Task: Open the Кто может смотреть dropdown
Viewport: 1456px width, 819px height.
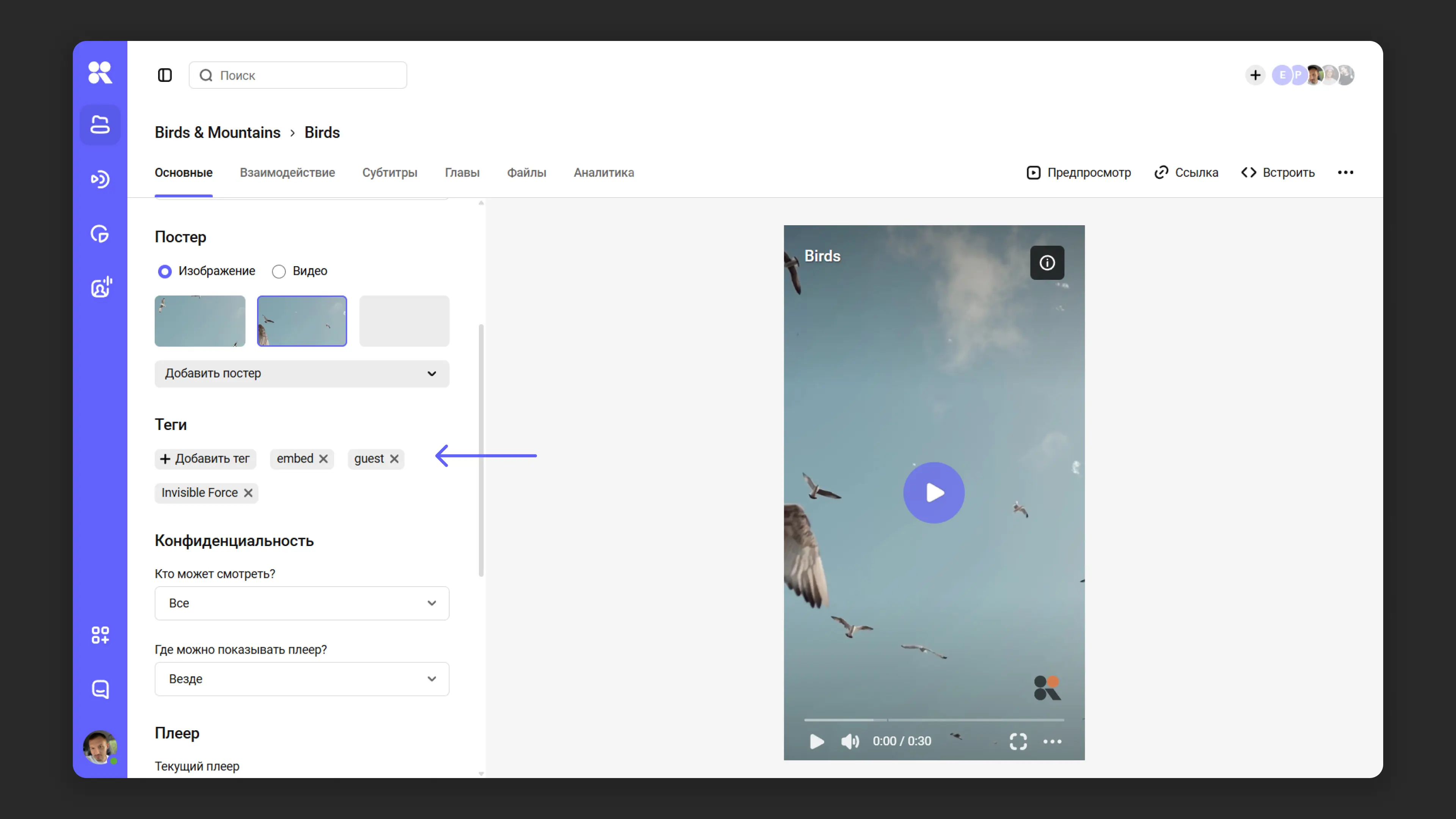Action: 302,603
